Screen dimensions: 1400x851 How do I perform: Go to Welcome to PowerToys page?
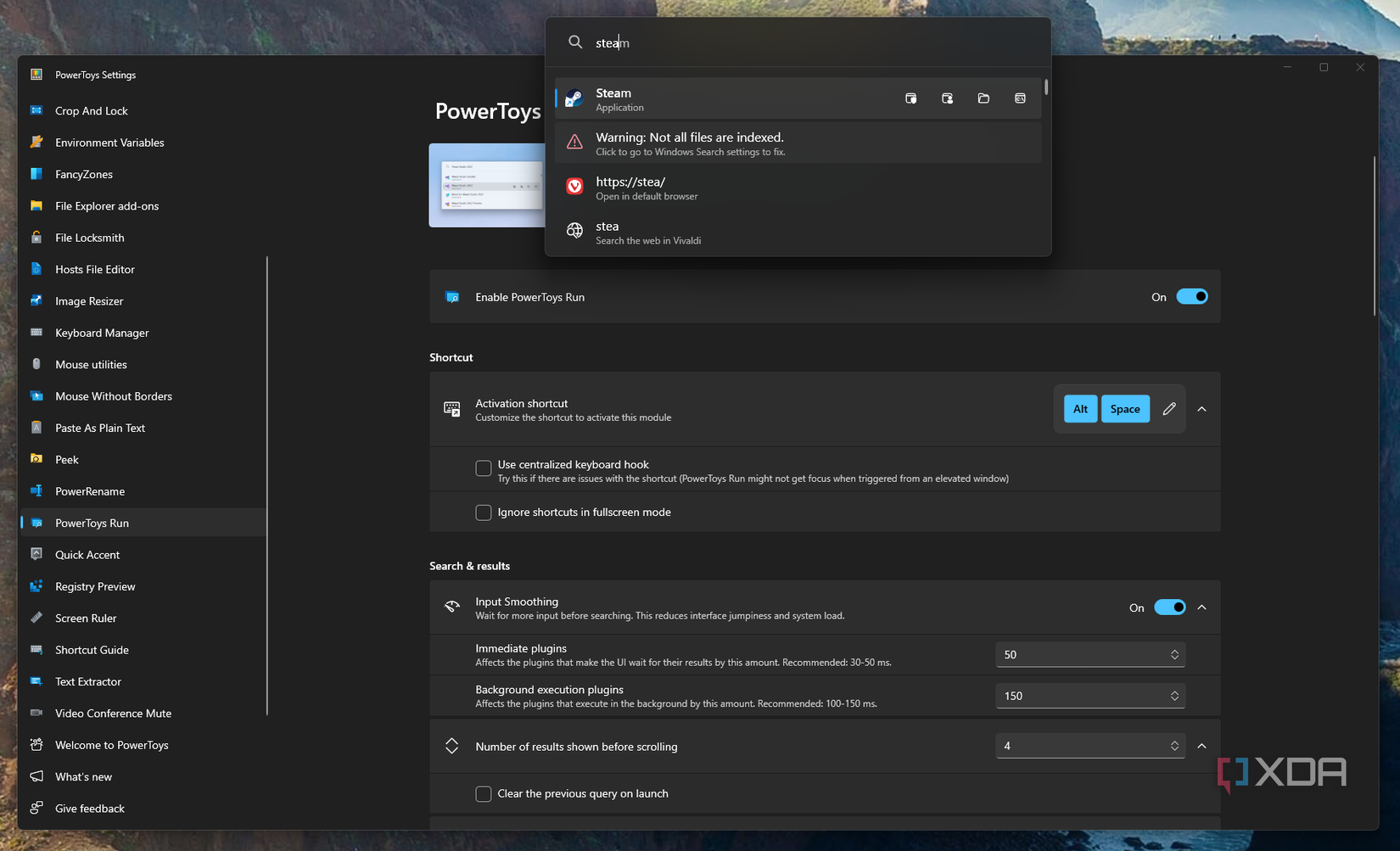pos(143,745)
